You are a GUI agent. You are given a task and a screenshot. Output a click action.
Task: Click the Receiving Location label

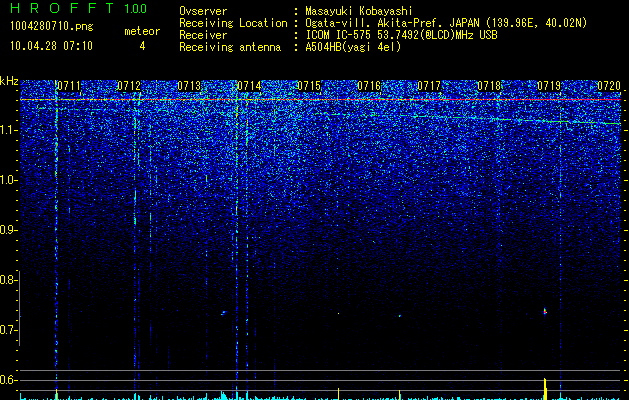(x=233, y=23)
